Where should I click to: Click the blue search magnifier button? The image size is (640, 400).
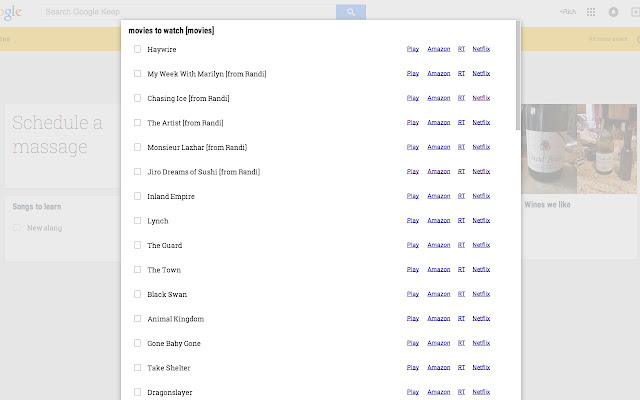click(351, 12)
